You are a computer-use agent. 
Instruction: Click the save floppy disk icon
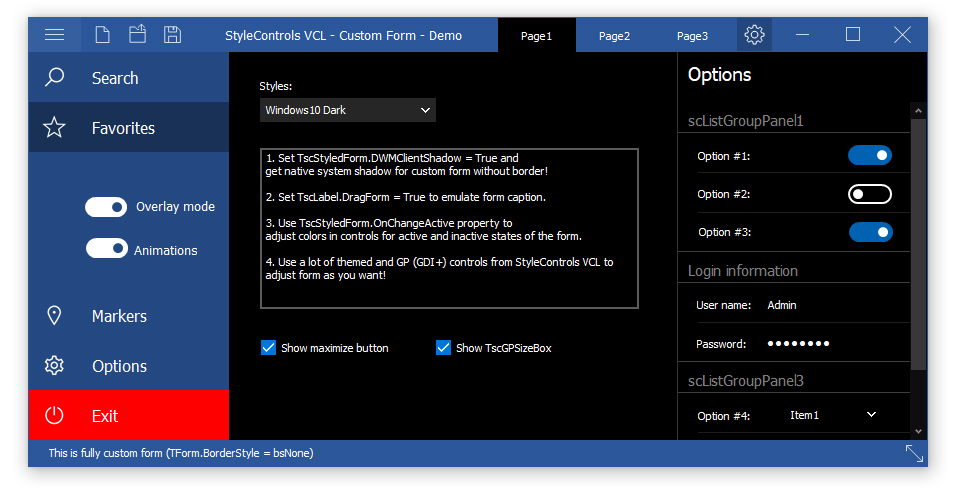pyautogui.click(x=172, y=35)
